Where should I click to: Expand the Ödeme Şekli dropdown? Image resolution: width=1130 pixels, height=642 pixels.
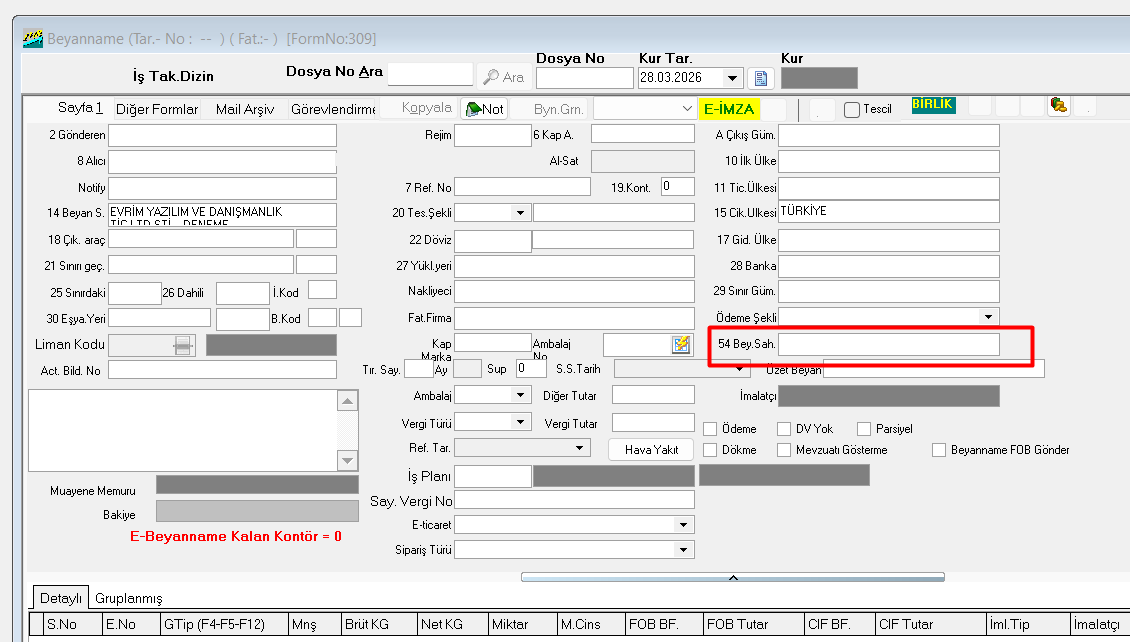pos(988,317)
